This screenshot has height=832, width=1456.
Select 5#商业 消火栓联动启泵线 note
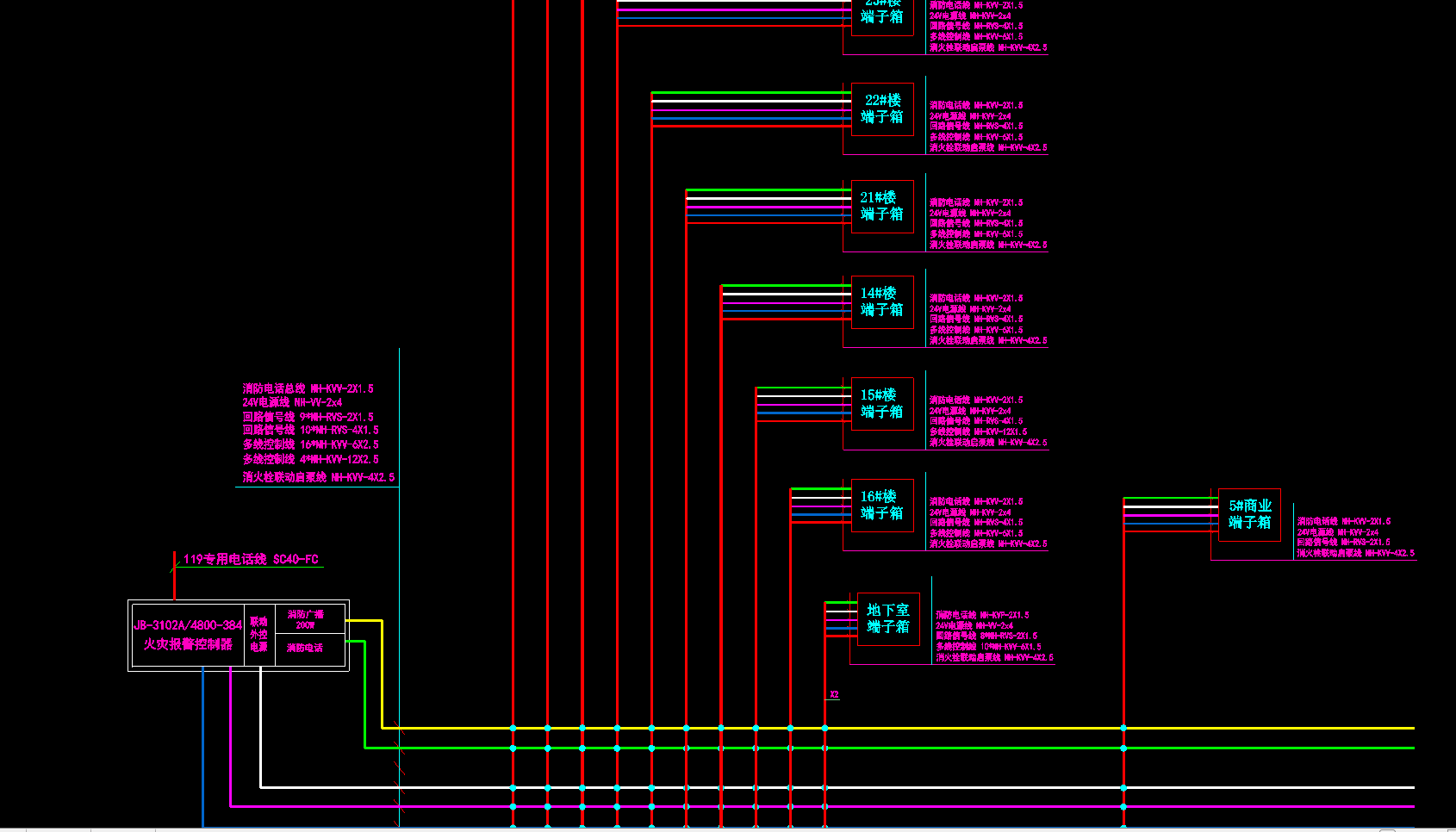1356,553
